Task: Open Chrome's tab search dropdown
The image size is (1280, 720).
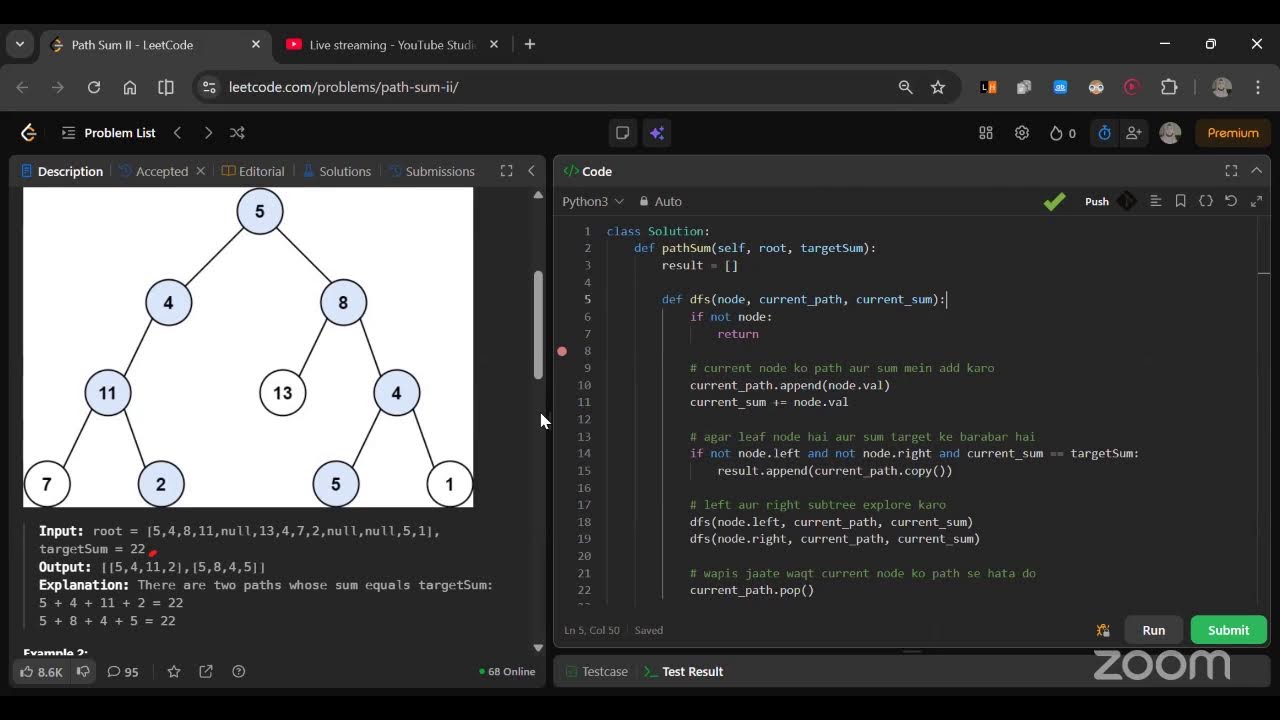Action: (x=20, y=45)
